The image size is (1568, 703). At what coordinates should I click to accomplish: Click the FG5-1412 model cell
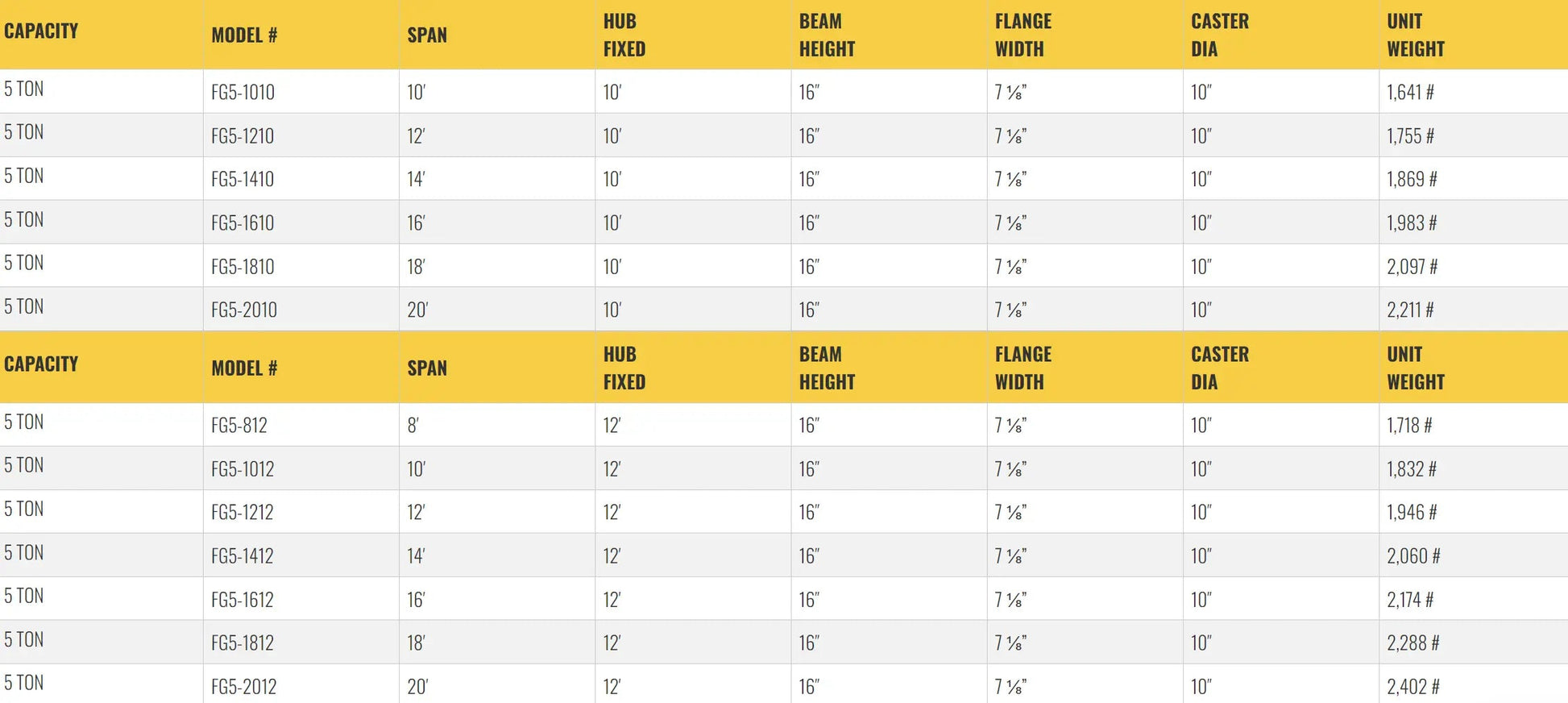click(243, 556)
